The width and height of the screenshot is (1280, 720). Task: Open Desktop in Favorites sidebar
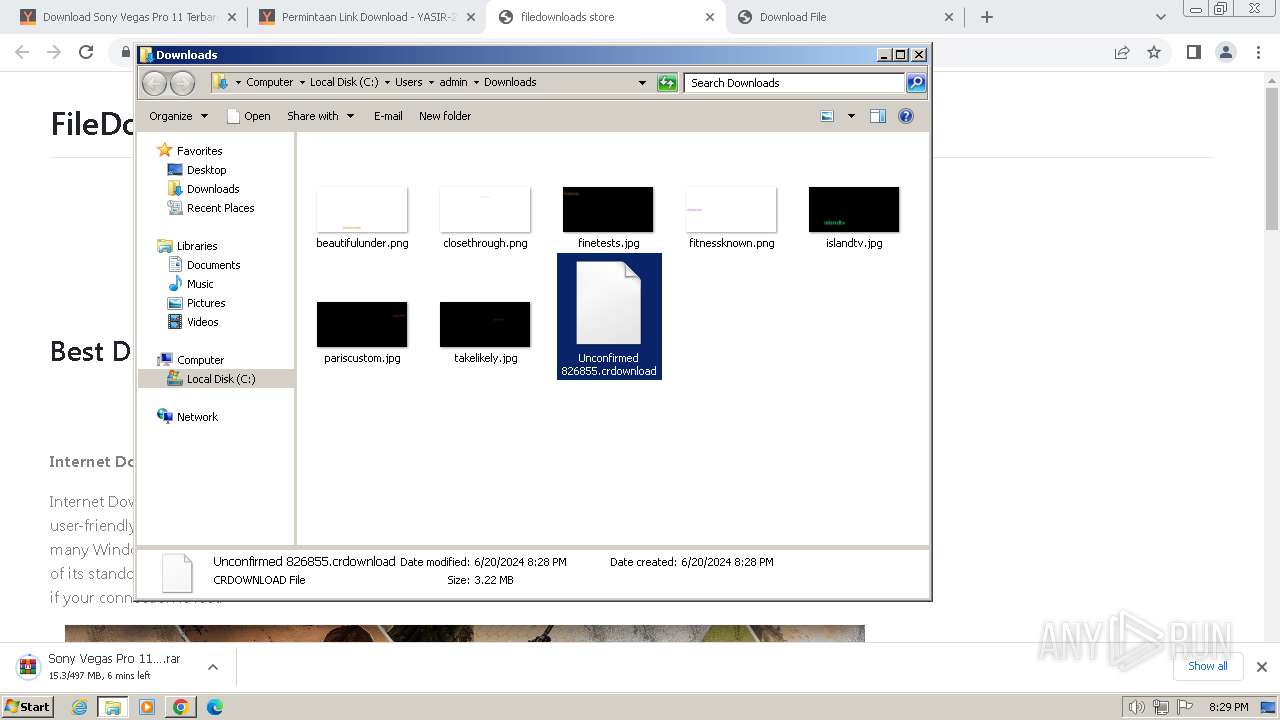point(197,170)
